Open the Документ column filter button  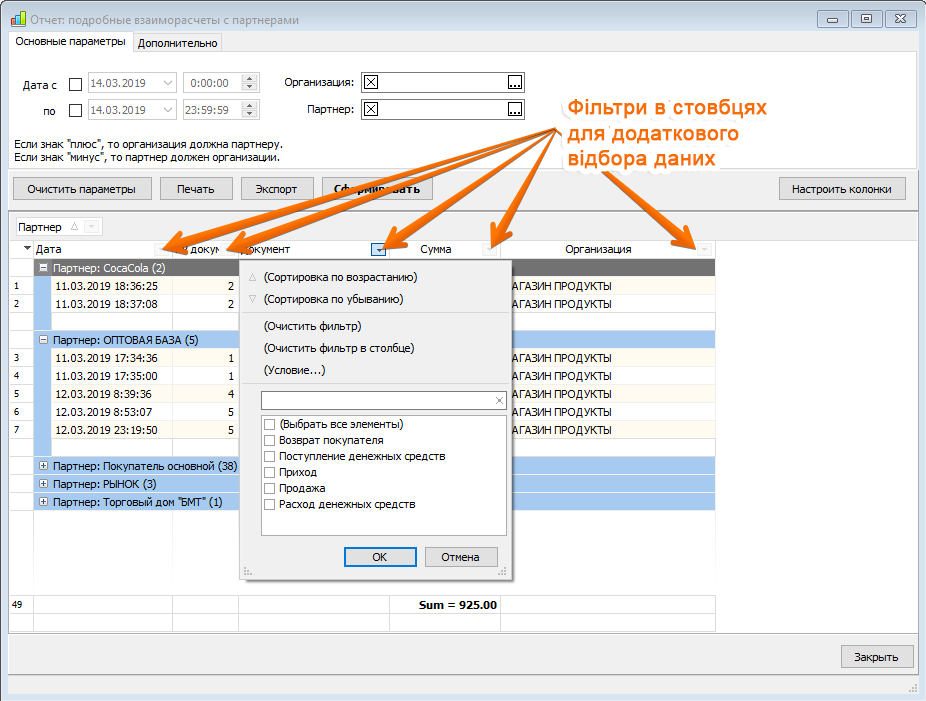click(x=379, y=250)
